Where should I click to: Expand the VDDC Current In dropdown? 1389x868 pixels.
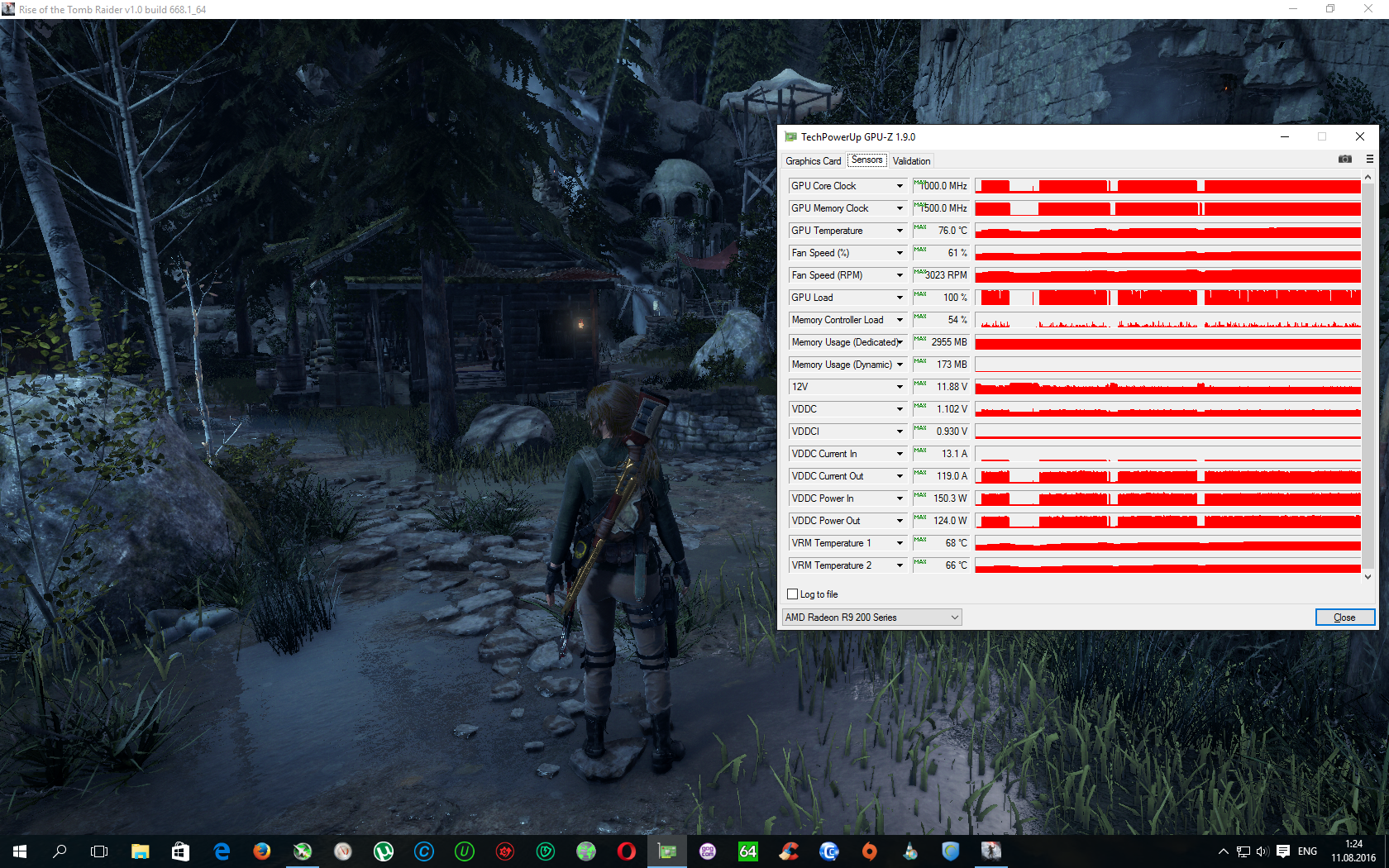point(900,454)
